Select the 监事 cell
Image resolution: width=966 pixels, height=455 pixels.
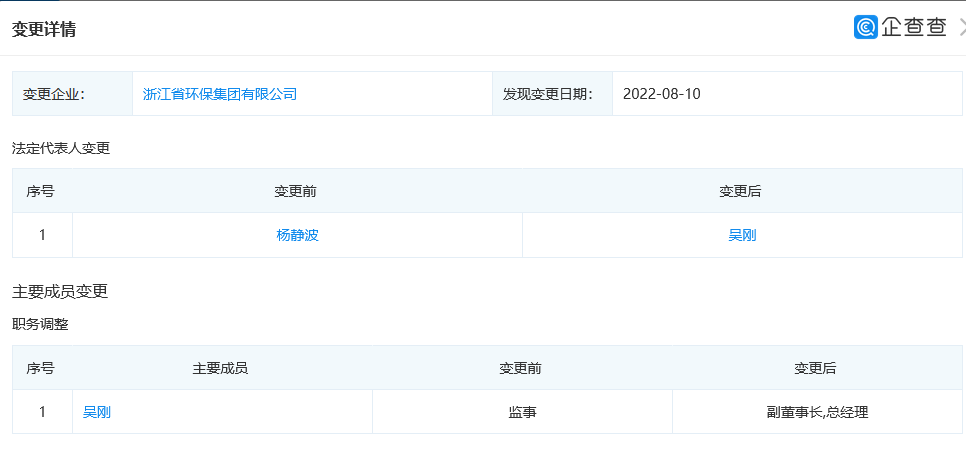pyautogui.click(x=522, y=412)
